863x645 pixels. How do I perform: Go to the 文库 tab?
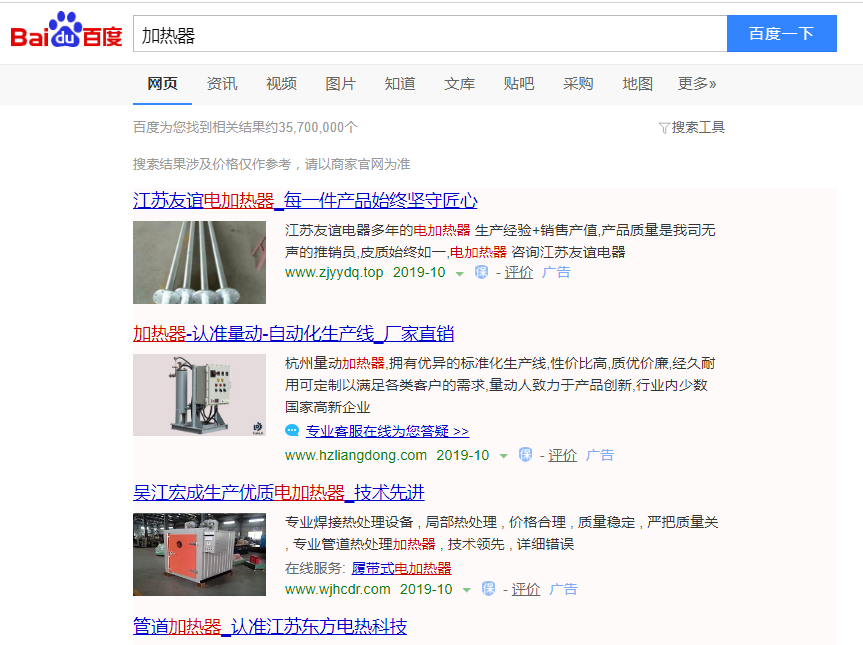coord(460,84)
